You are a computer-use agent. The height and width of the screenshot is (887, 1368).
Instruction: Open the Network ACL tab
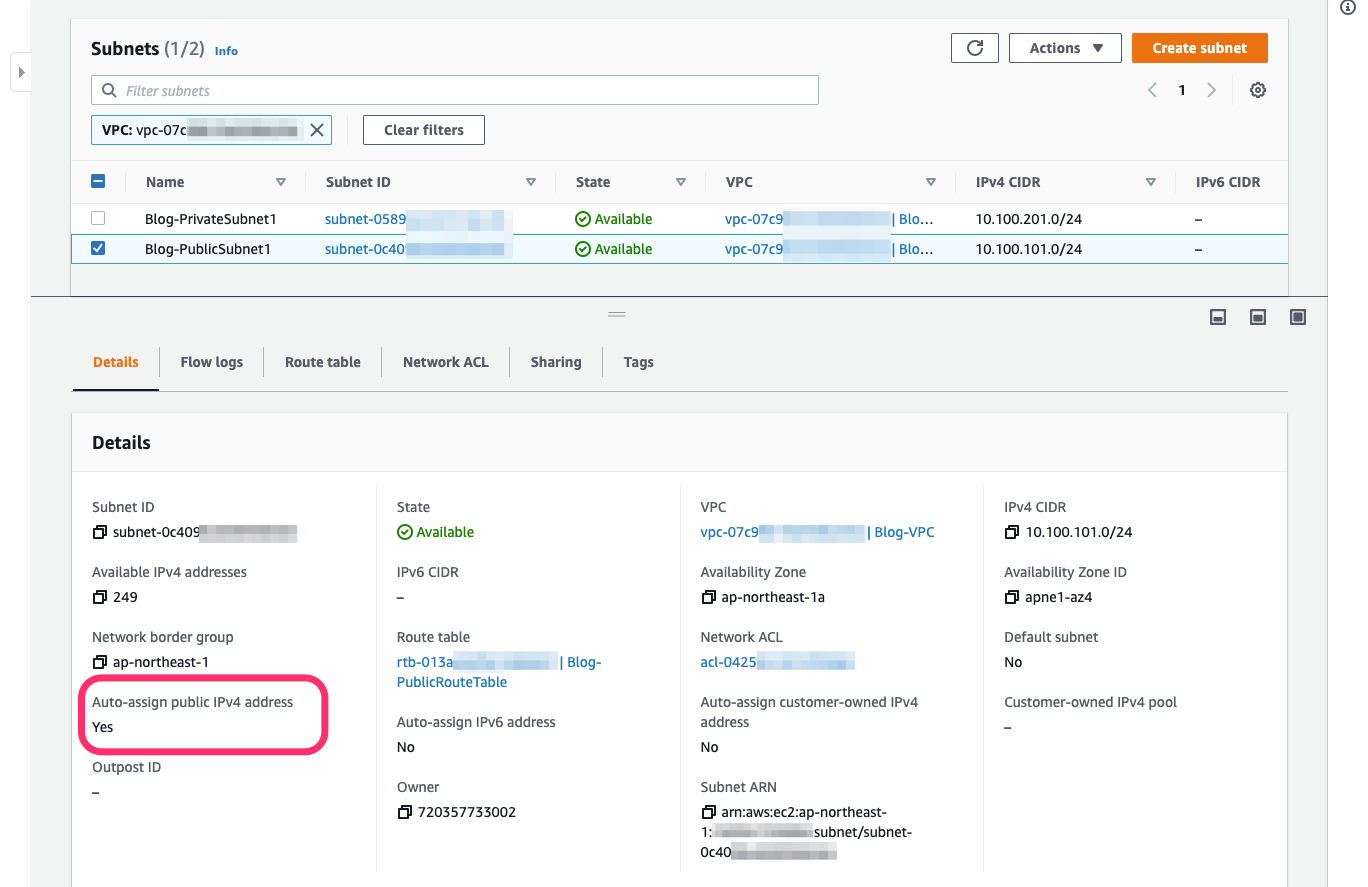click(446, 362)
